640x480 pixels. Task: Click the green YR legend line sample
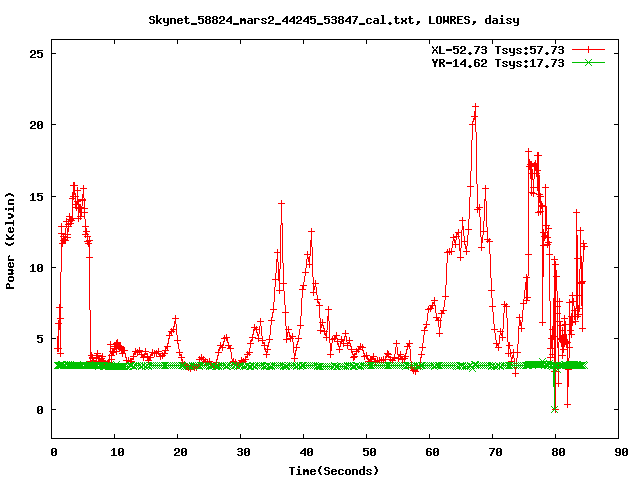coord(588,62)
